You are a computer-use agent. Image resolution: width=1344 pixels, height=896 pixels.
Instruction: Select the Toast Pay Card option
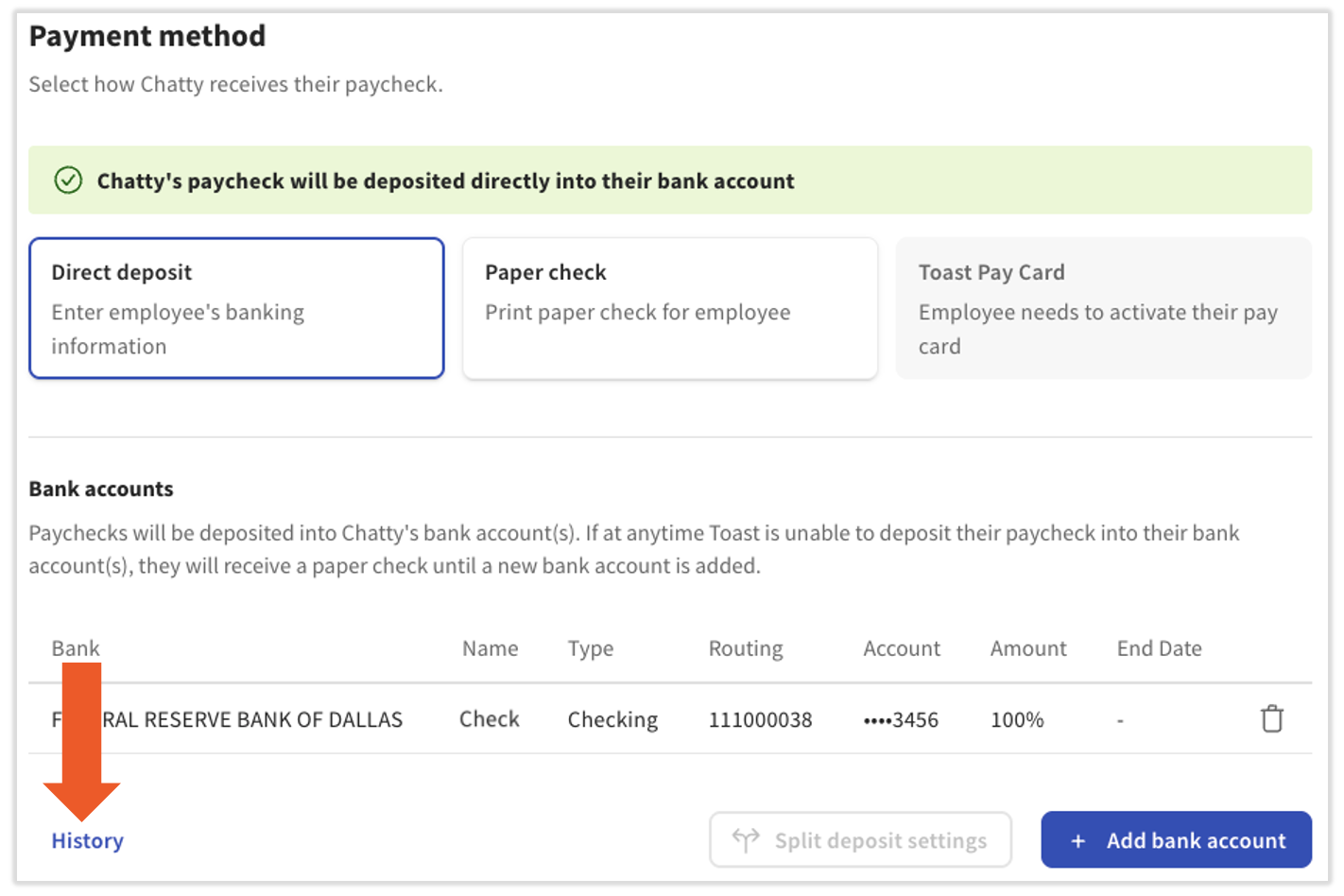coord(1103,308)
